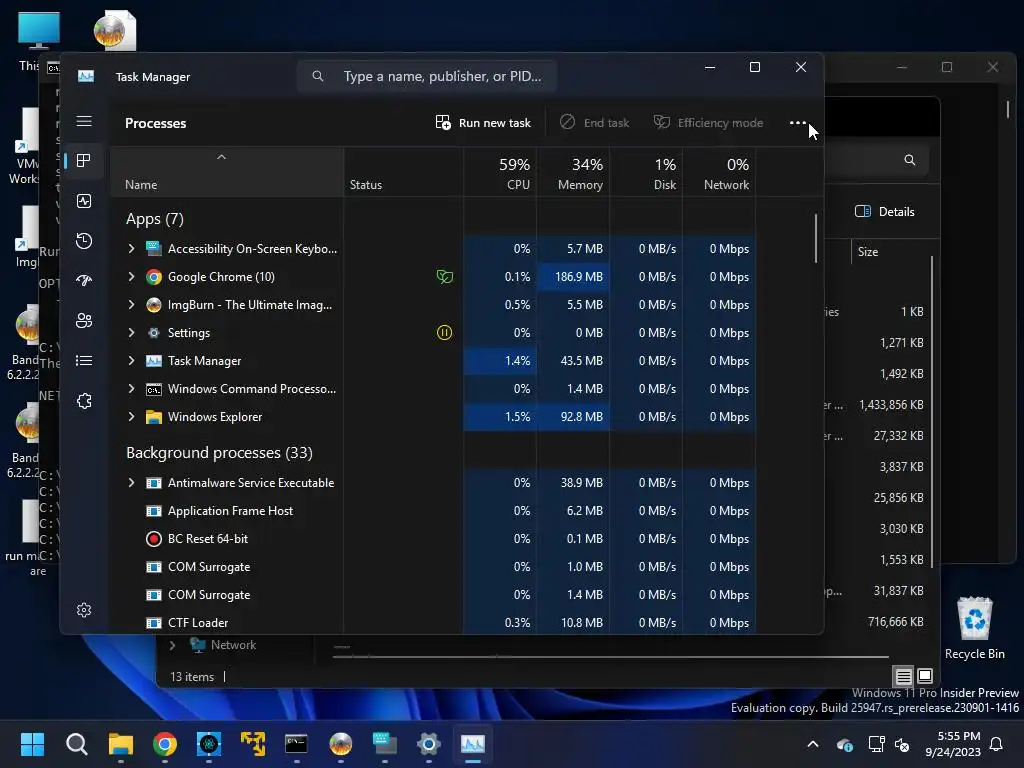This screenshot has width=1024, height=768.
Task: Open Recycle Bin desktop icon
Action: pyautogui.click(x=974, y=628)
